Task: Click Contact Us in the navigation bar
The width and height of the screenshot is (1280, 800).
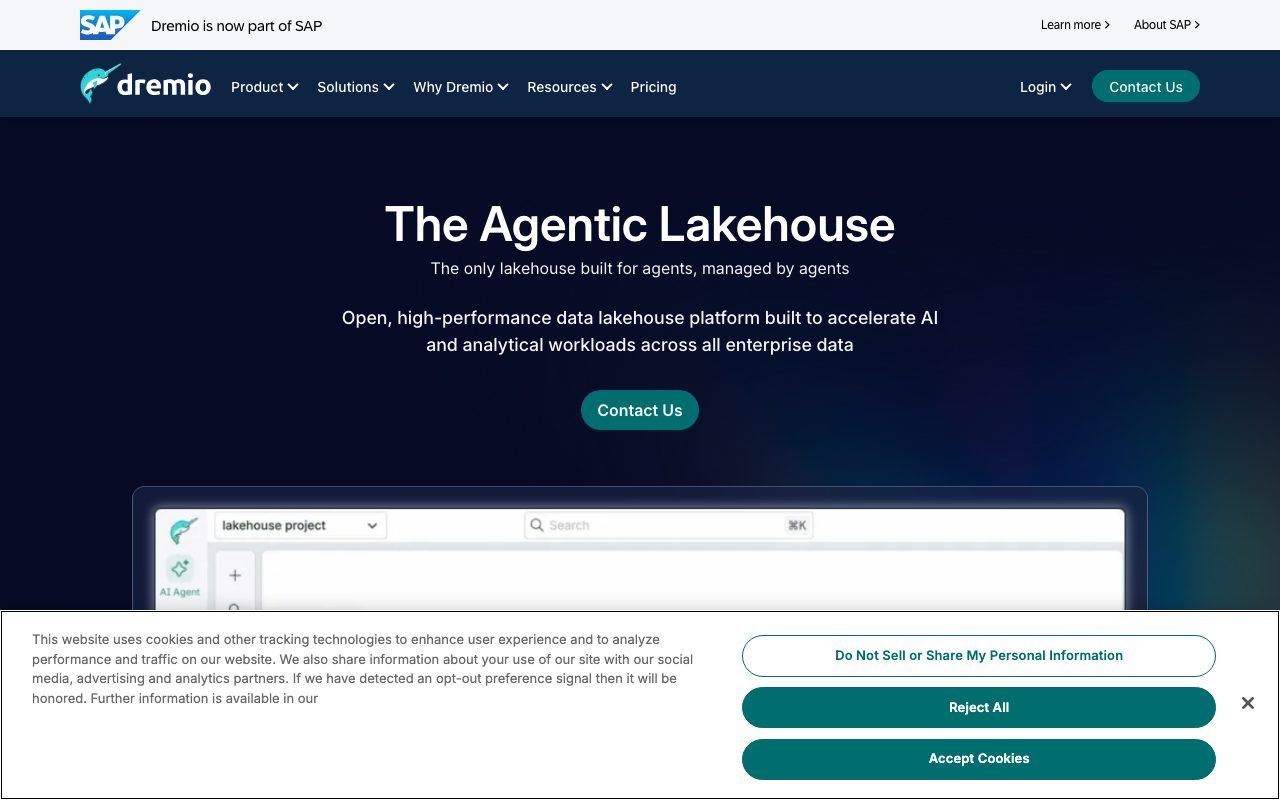Action: 1146,87
